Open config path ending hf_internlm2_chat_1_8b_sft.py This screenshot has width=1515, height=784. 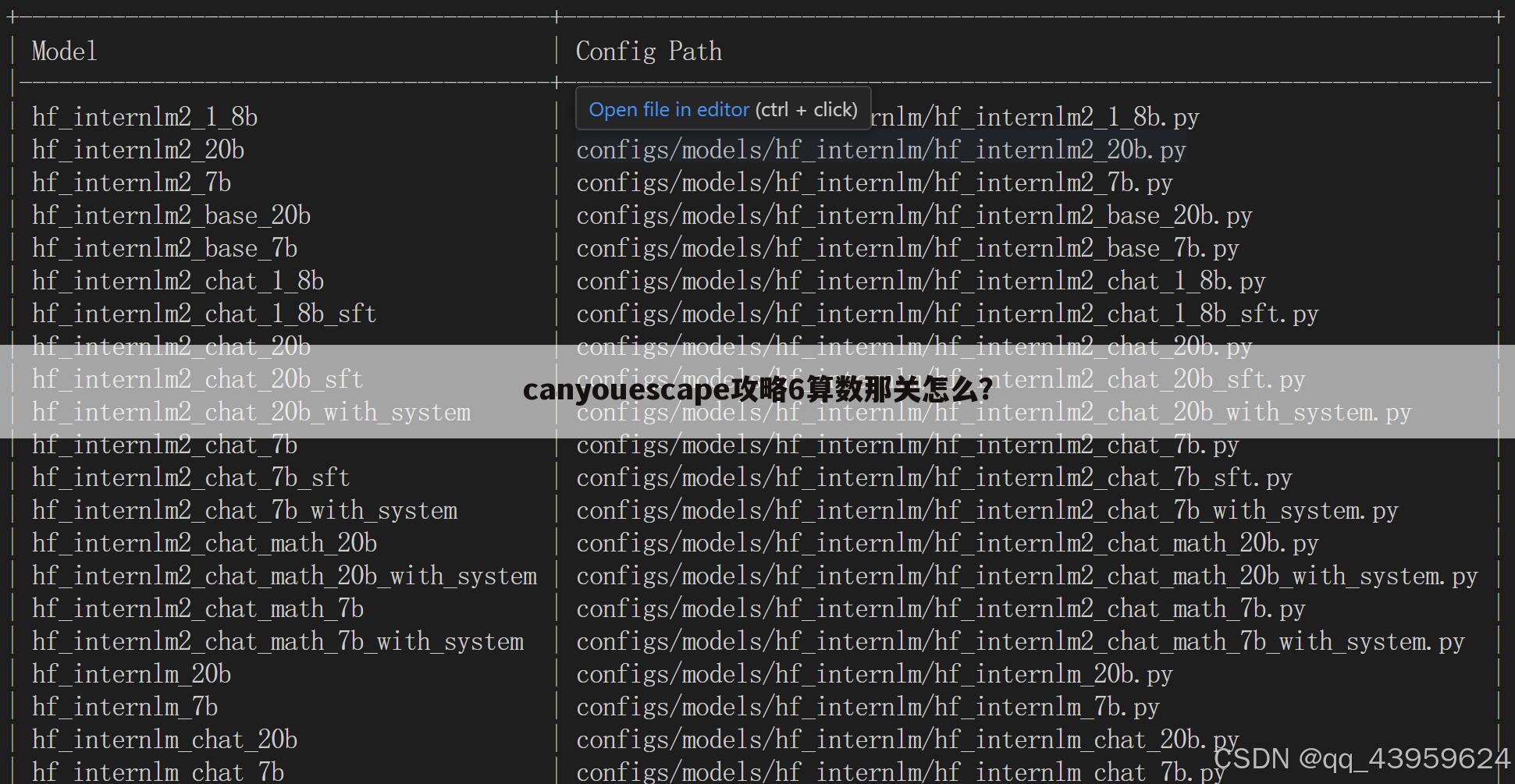tap(948, 314)
